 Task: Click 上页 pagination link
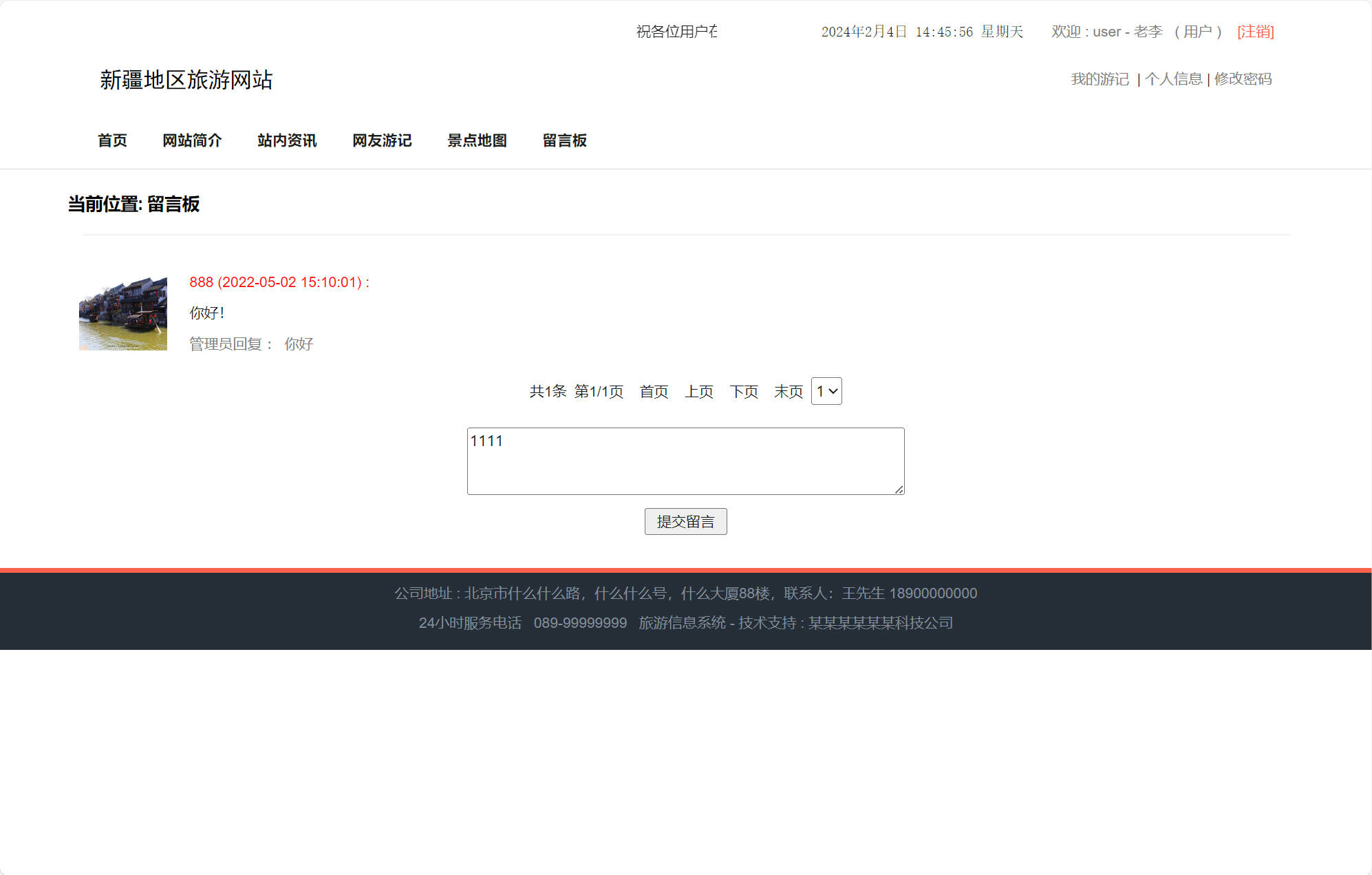pos(698,392)
